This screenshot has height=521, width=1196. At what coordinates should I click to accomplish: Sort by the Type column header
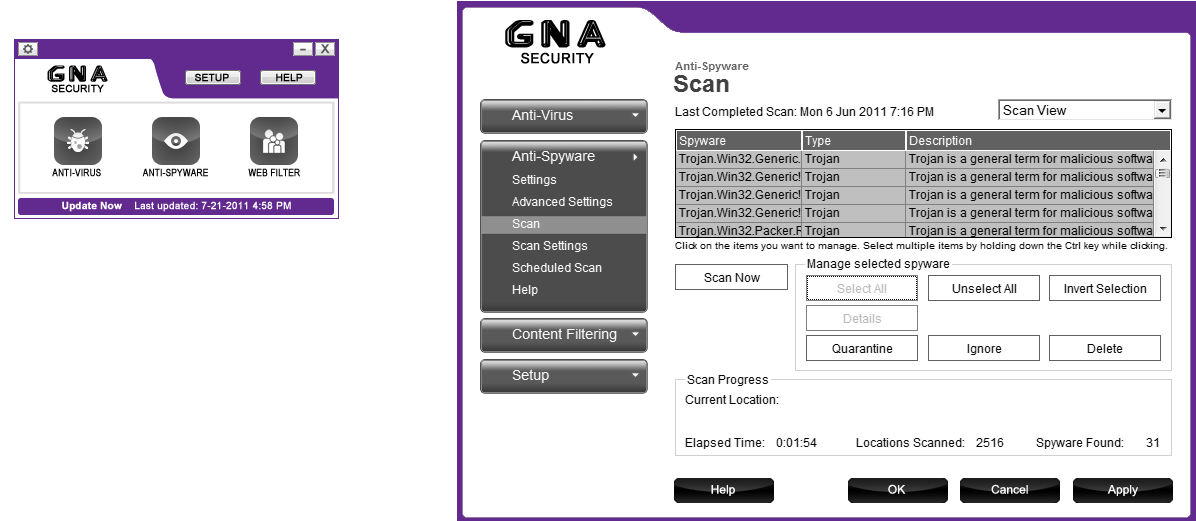(854, 141)
